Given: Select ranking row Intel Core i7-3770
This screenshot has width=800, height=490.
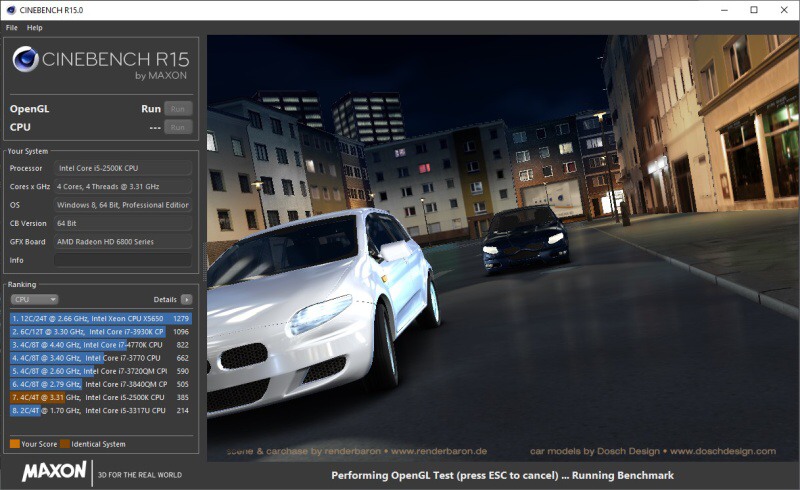Looking at the screenshot, I should tap(101, 358).
